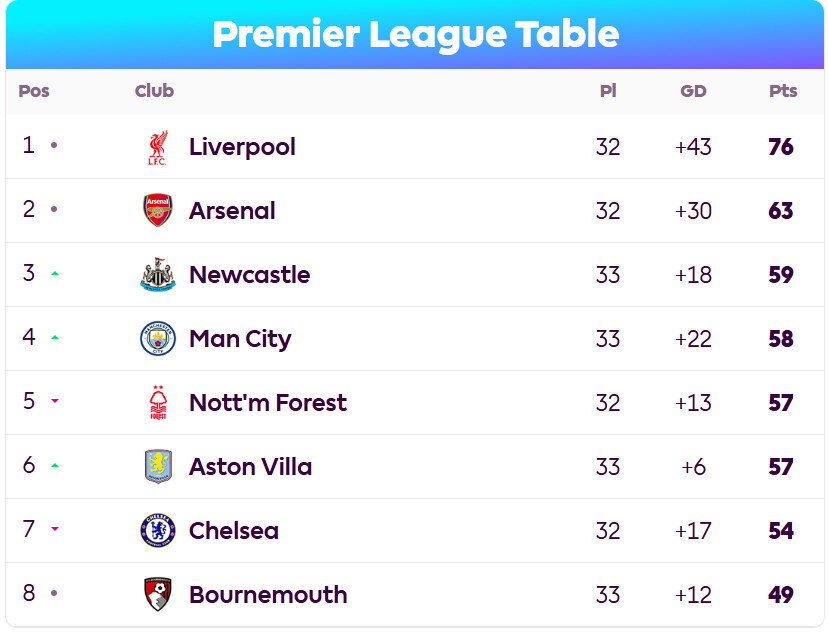The width and height of the screenshot is (828, 634).
Task: Sort by the Pts column header
Action: (x=783, y=91)
